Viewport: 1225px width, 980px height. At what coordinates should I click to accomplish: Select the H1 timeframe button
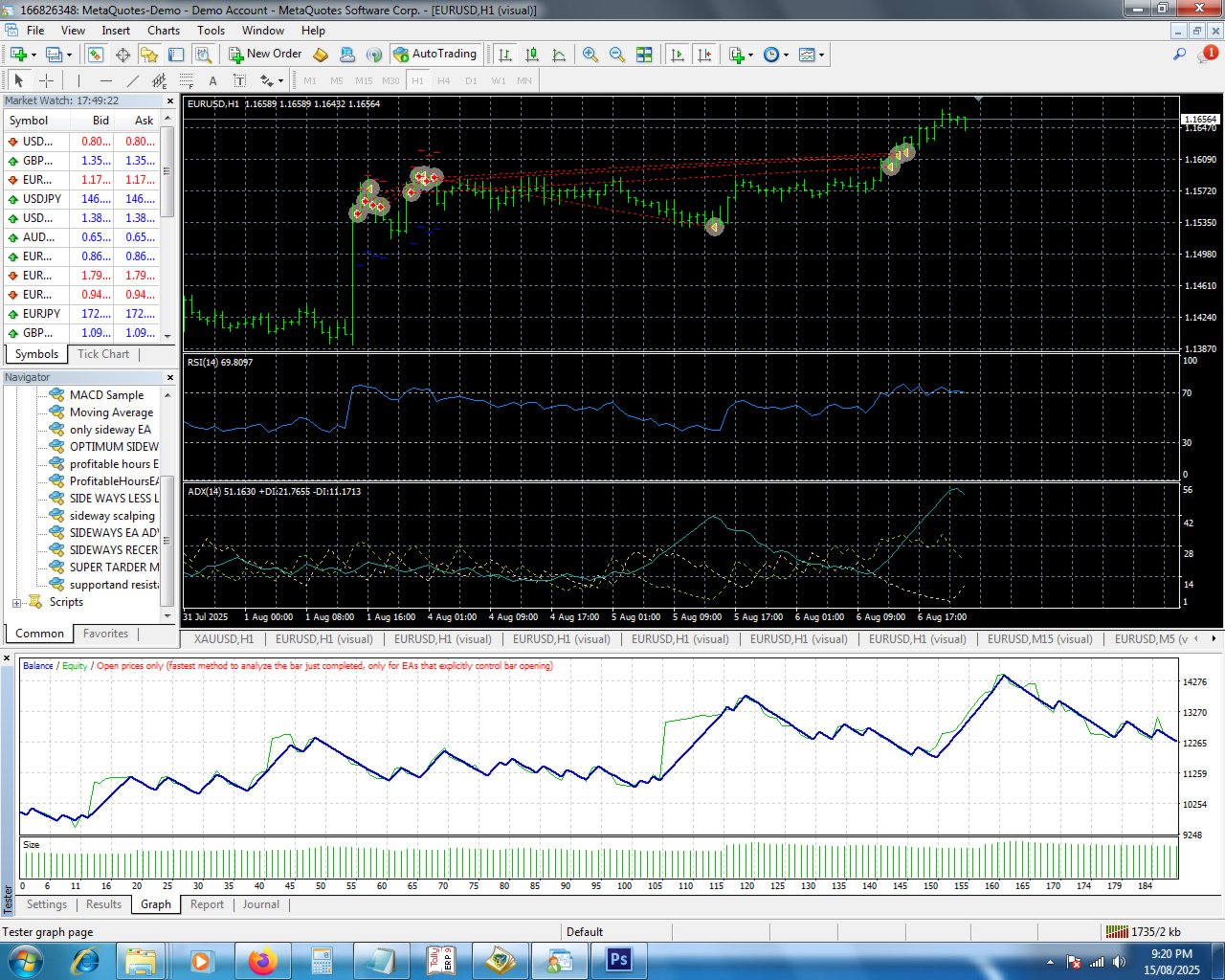pyautogui.click(x=417, y=80)
